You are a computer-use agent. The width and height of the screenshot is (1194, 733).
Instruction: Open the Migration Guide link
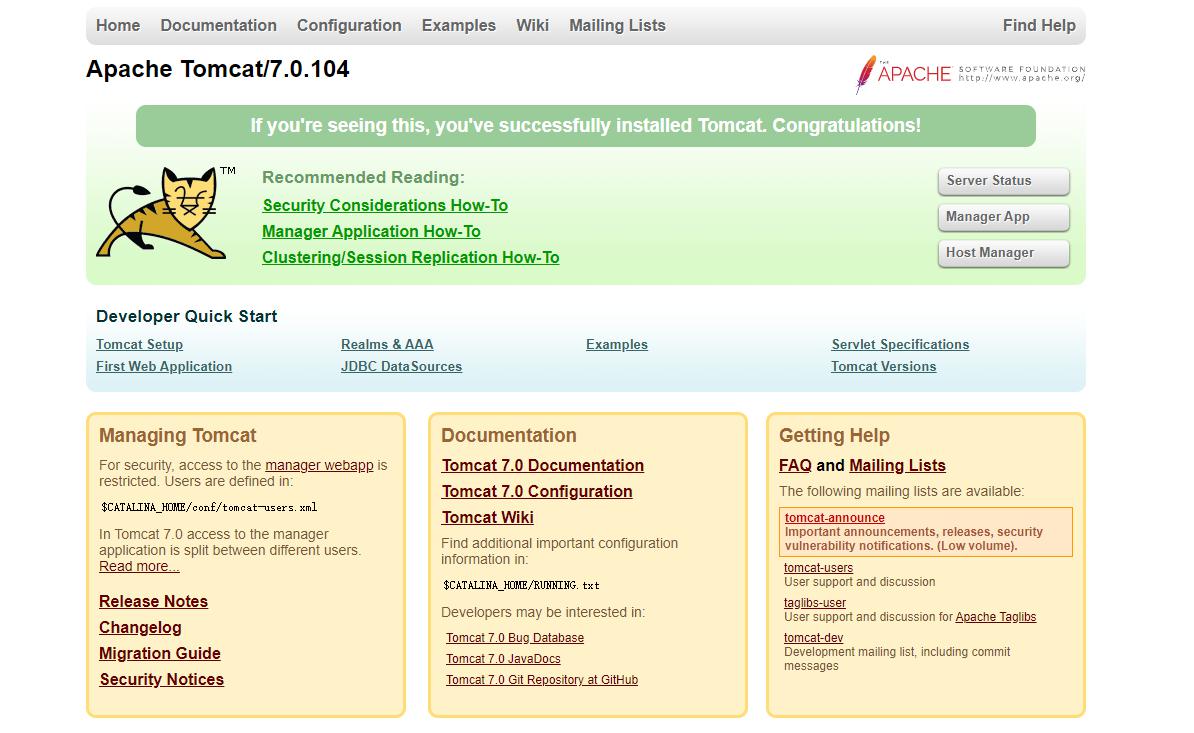click(160, 653)
